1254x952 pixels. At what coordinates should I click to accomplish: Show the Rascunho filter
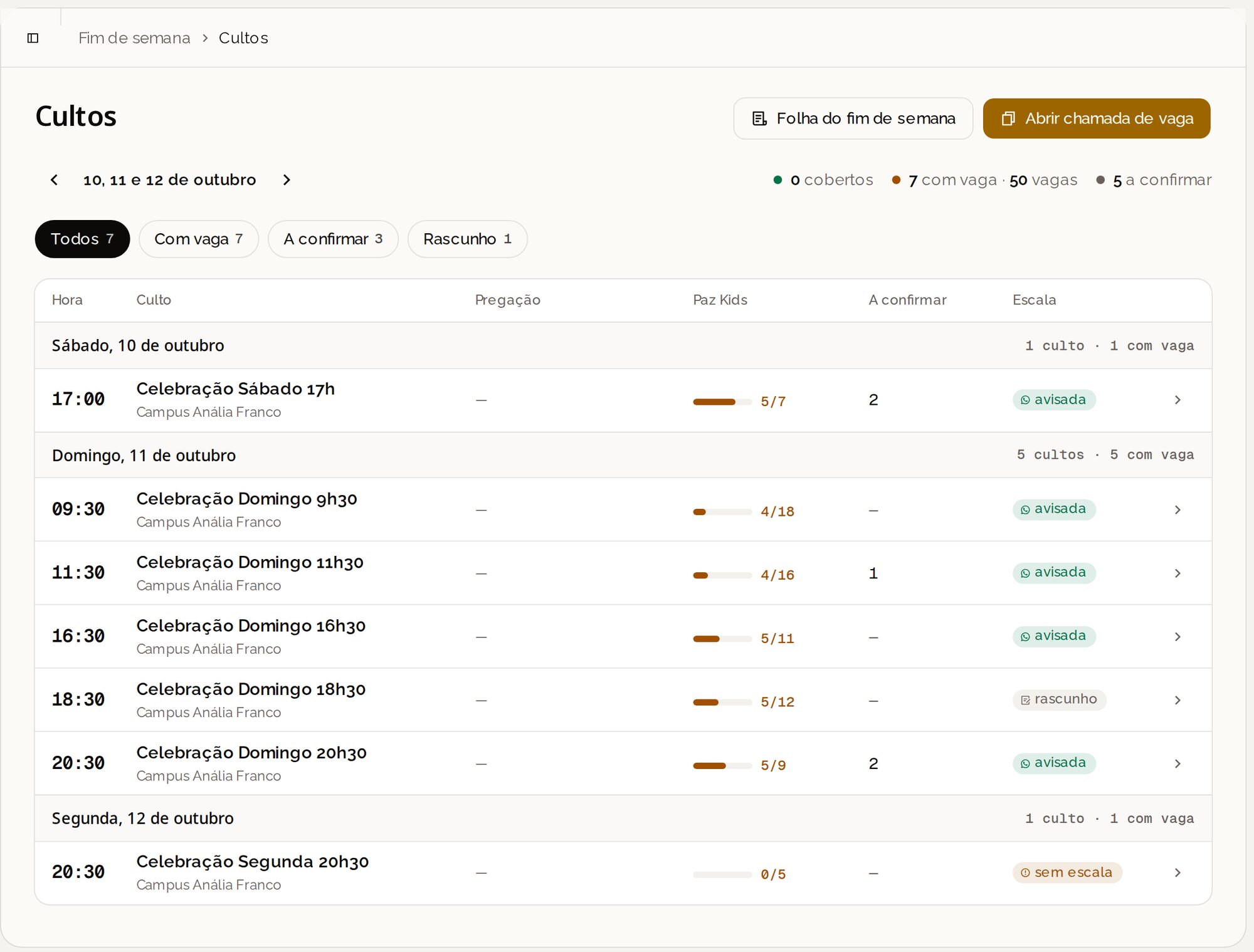[x=467, y=239]
